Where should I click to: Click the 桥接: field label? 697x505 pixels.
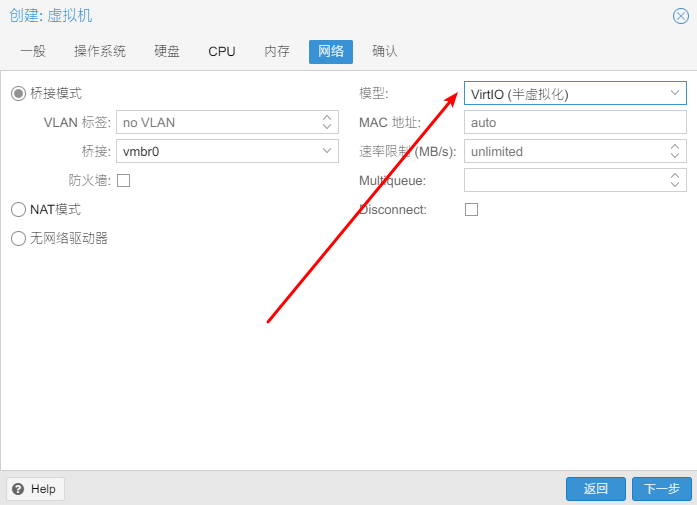pyautogui.click(x=96, y=151)
